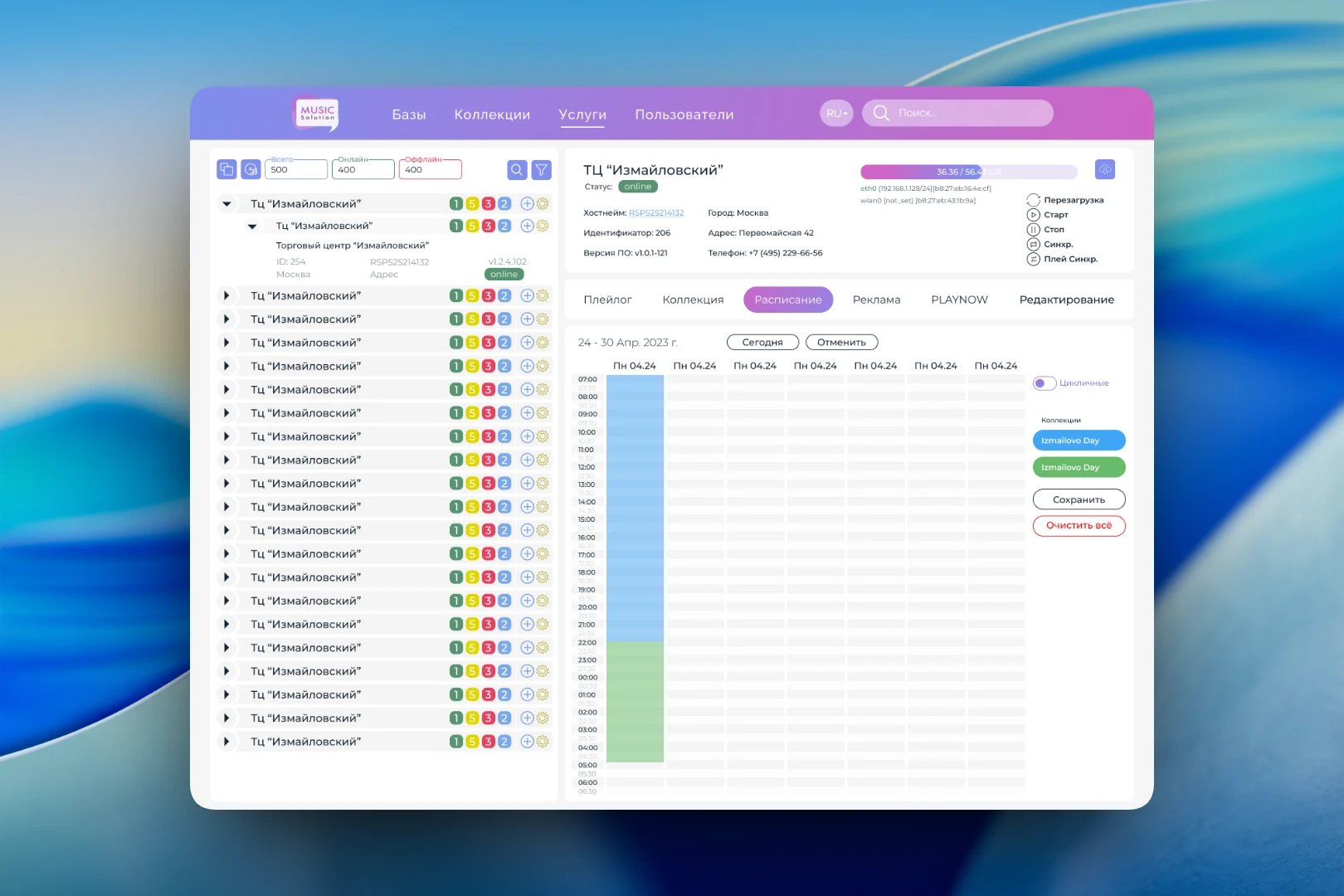Open the hostname link RSP525214132
1344x896 pixels.
click(656, 213)
